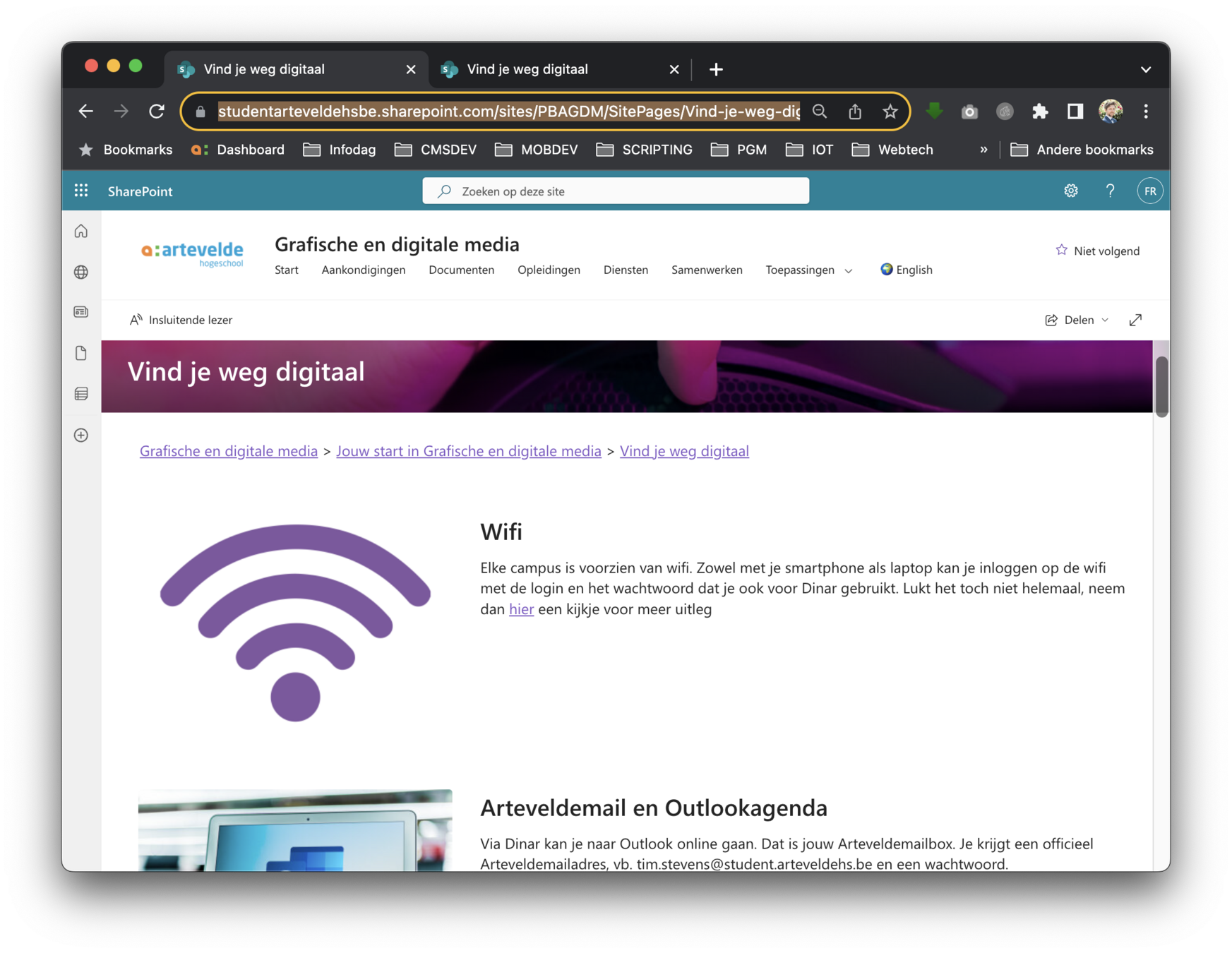
Task: Click the grey circular extension icon
Action: tap(1005, 112)
